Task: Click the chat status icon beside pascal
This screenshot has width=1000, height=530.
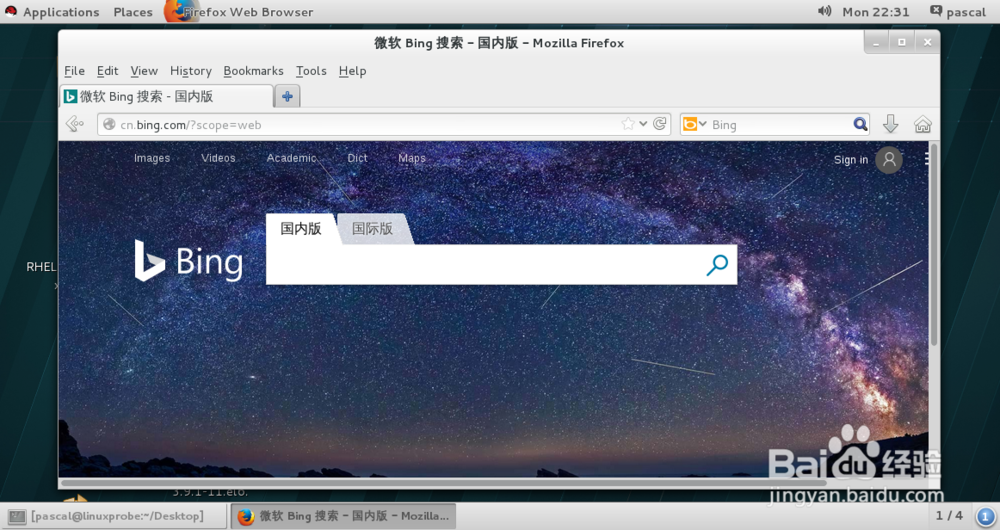Action: pyautogui.click(x=936, y=10)
